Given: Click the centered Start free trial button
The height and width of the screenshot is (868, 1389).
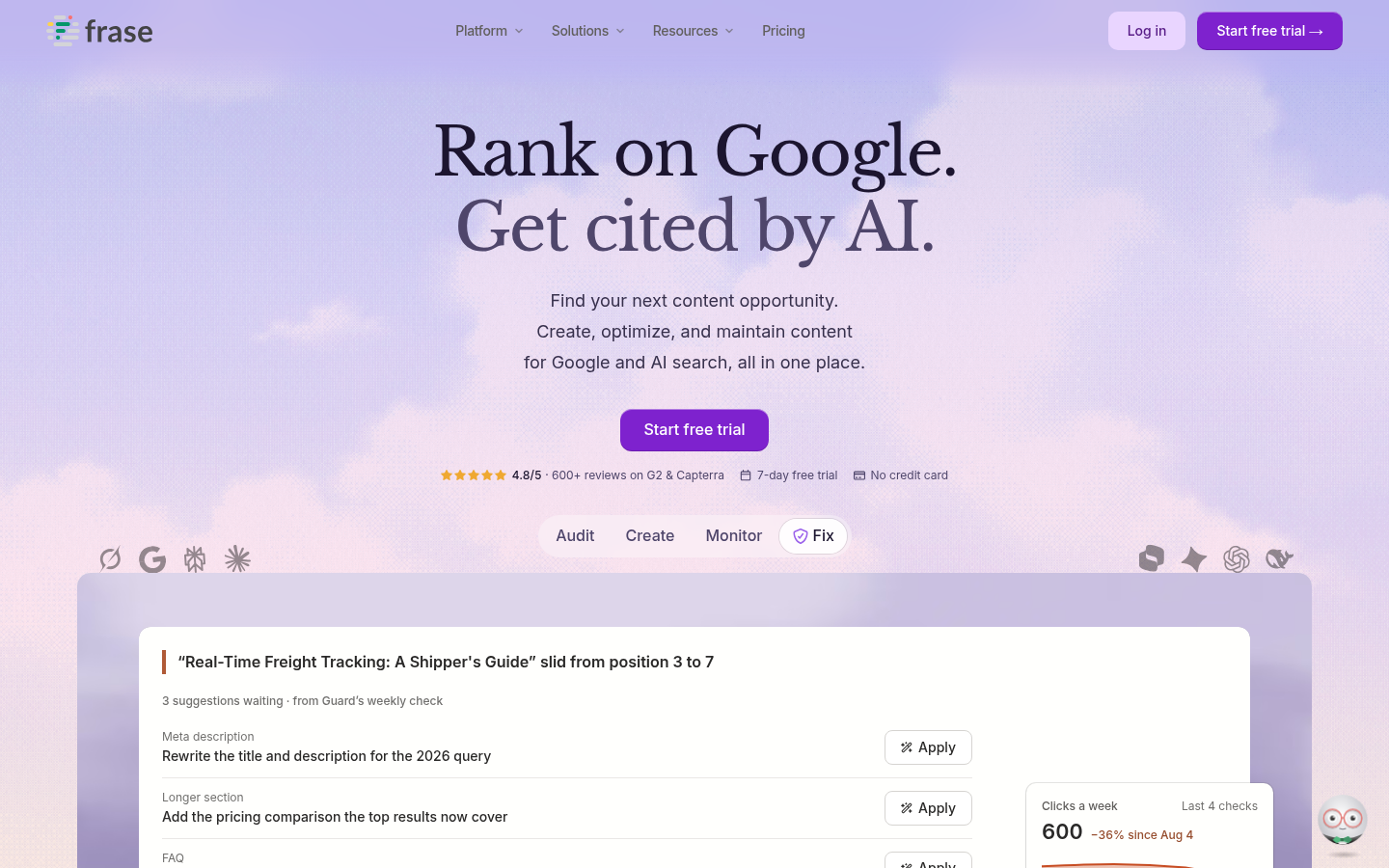Looking at the screenshot, I should [x=694, y=430].
